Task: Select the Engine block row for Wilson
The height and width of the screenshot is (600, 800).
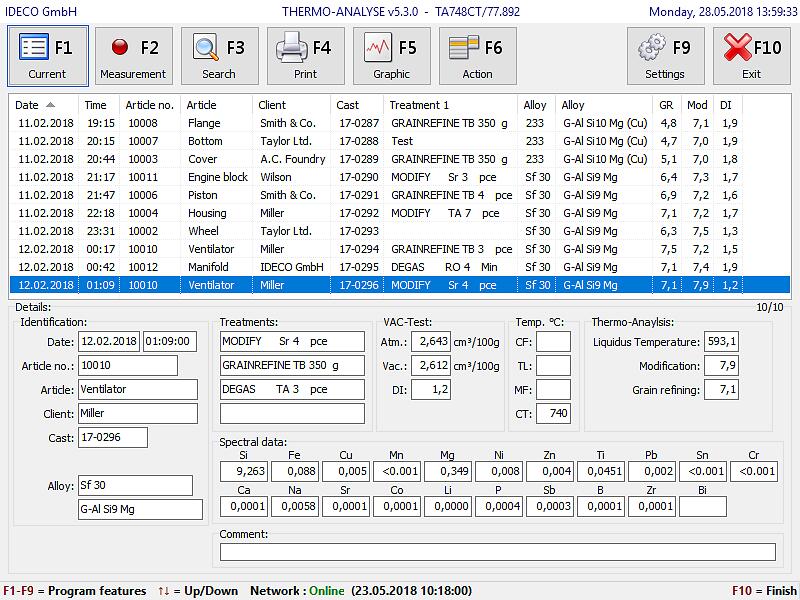Action: point(217,177)
